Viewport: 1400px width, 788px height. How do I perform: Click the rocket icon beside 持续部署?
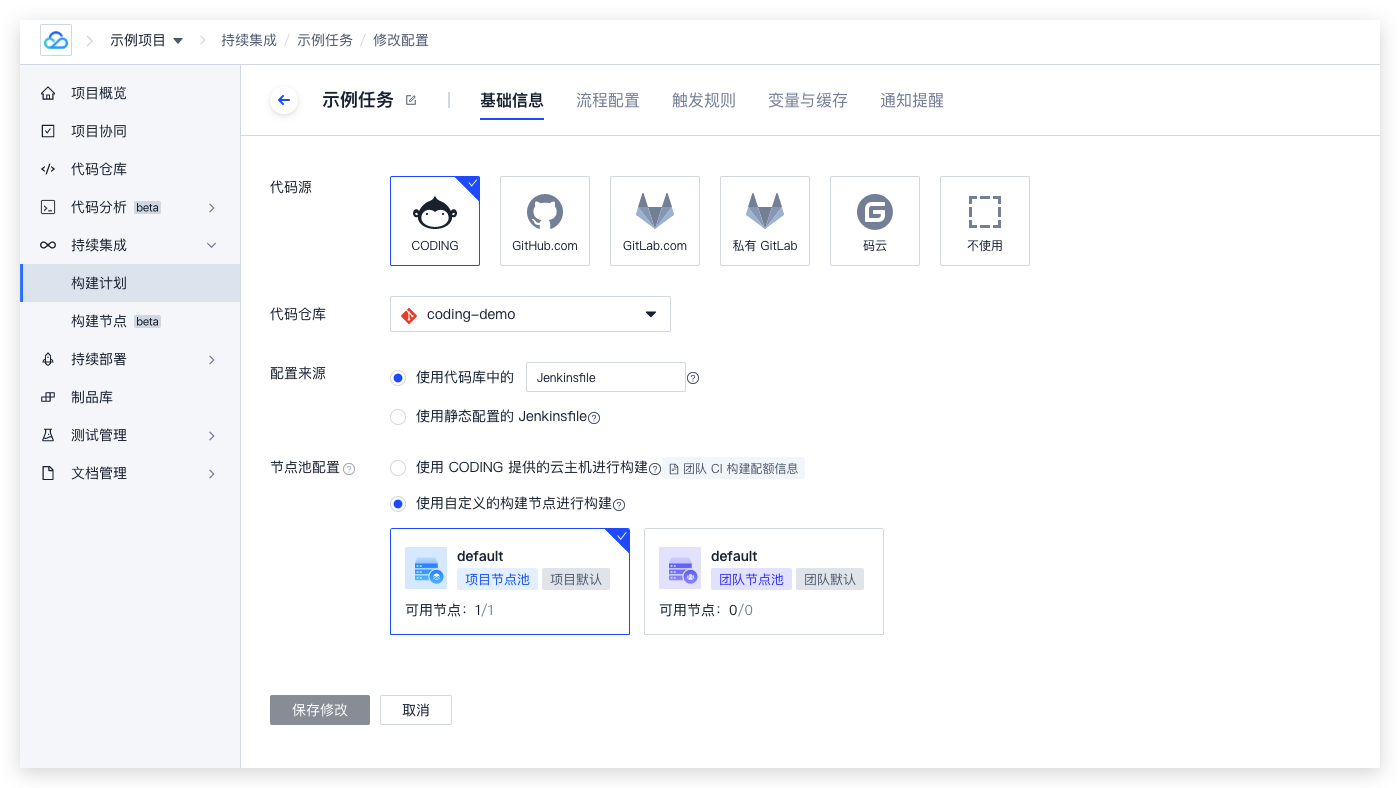pos(48,359)
